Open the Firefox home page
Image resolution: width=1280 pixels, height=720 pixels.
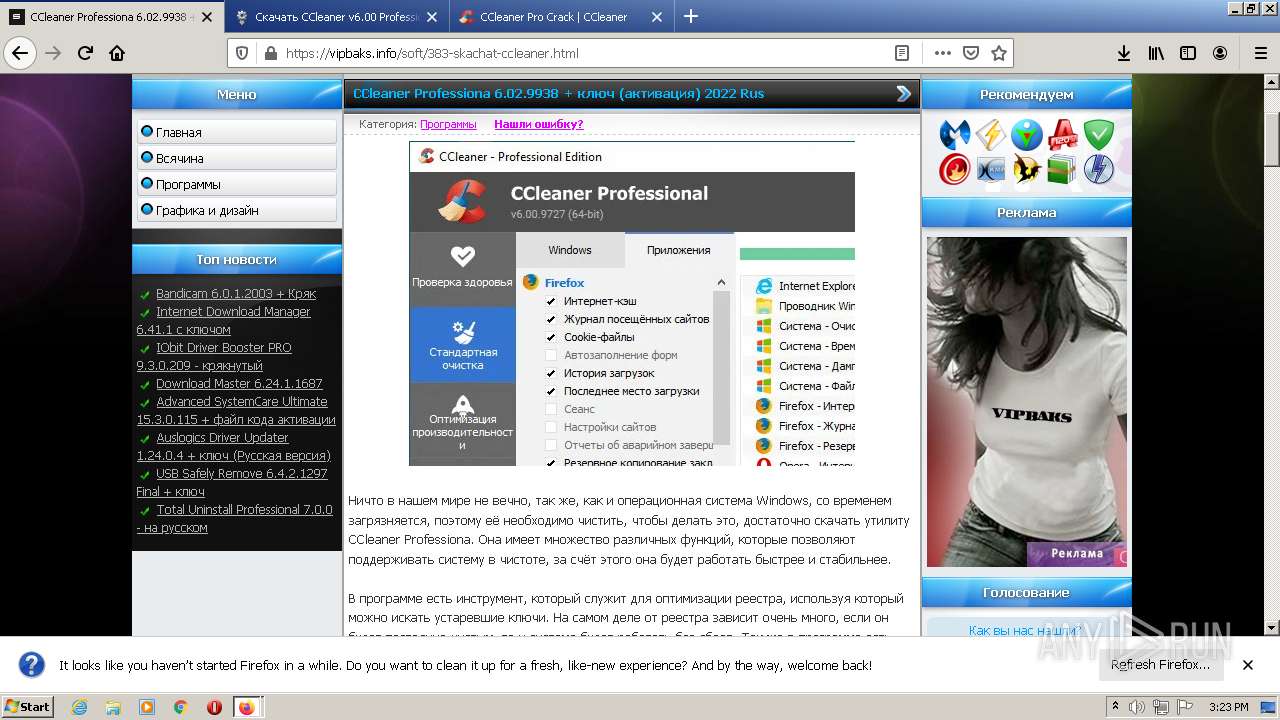point(117,53)
